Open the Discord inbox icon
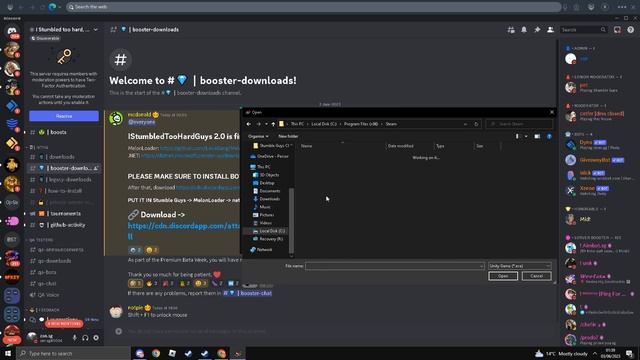The height and width of the screenshot is (360, 640). [x=617, y=30]
